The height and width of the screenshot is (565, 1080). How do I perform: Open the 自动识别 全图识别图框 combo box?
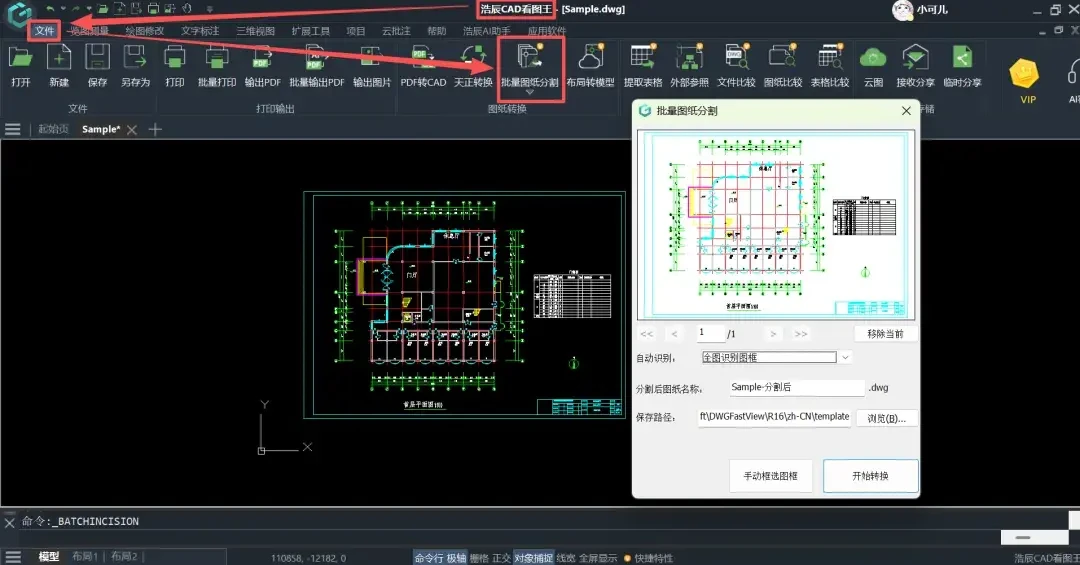(776, 358)
